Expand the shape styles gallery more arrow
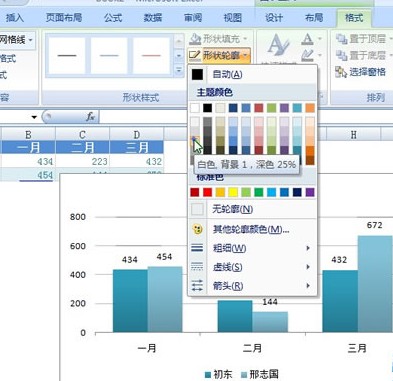The image size is (393, 381). click(x=179, y=70)
